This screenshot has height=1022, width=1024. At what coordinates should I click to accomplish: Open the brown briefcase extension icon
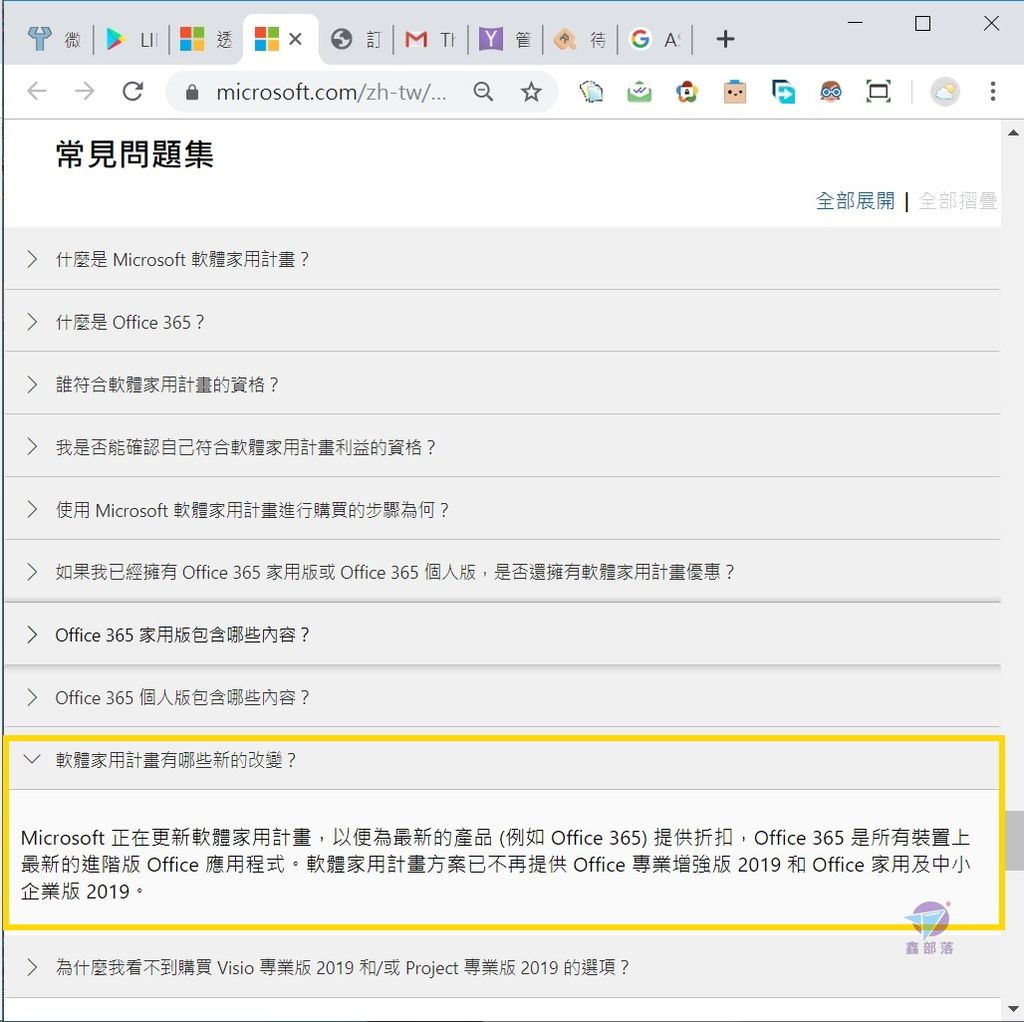[x=735, y=91]
